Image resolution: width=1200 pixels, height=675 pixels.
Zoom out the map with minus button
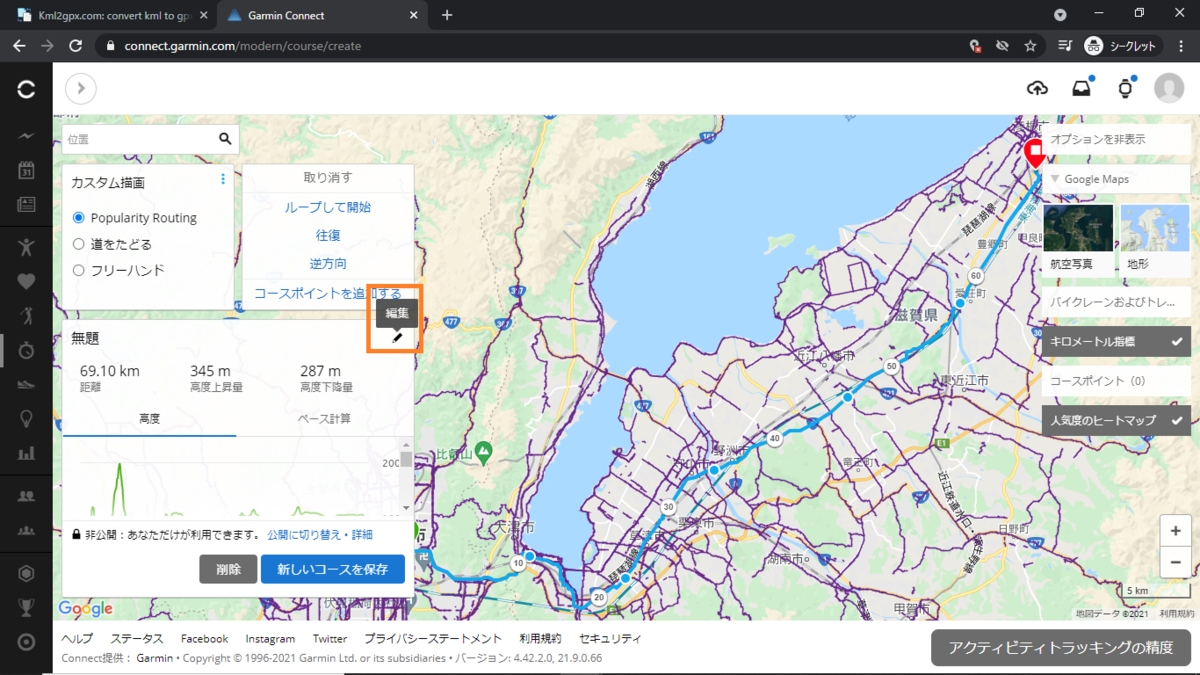1175,562
